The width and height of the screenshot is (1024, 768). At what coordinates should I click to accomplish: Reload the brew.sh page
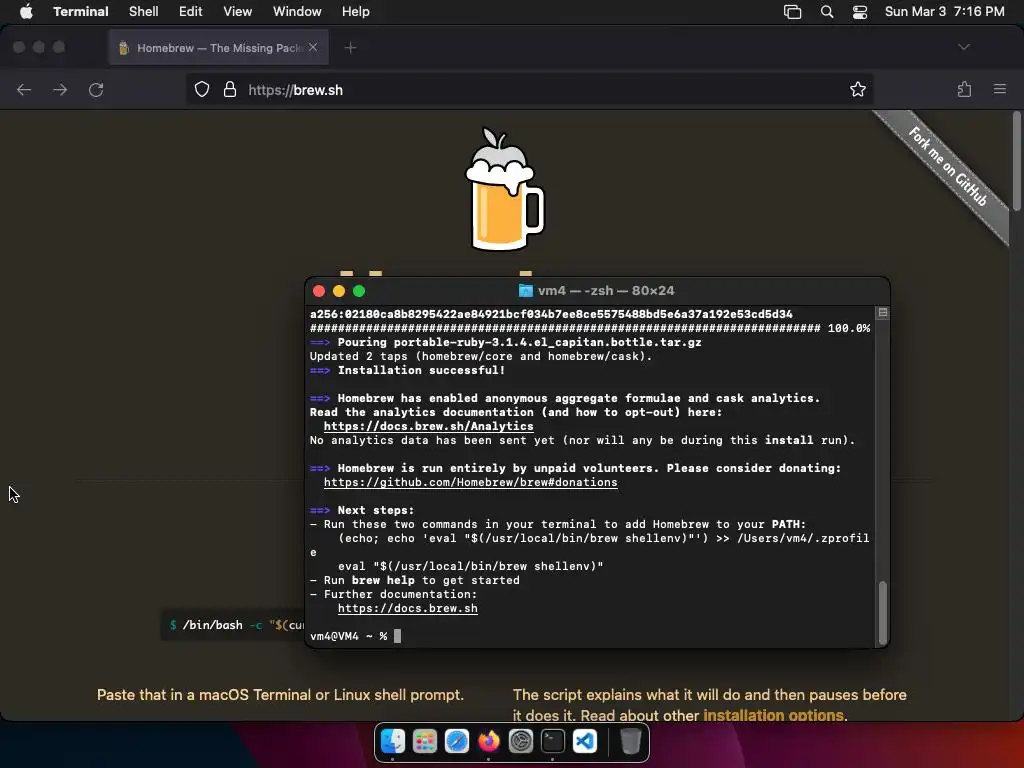coord(96,89)
